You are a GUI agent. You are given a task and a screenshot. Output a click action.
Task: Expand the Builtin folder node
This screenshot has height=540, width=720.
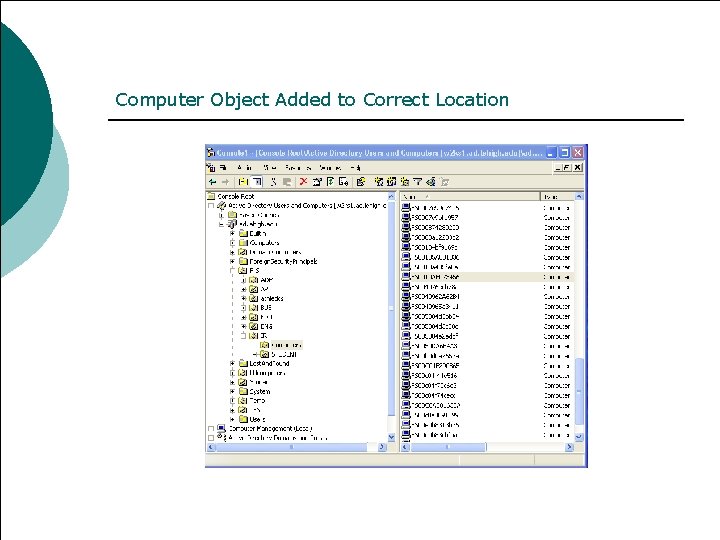point(232,233)
